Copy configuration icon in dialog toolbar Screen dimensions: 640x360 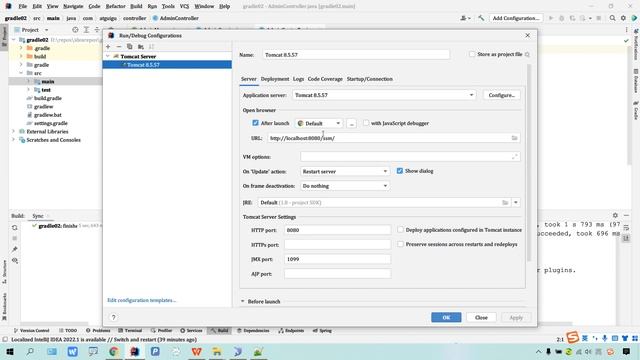tap(129, 47)
